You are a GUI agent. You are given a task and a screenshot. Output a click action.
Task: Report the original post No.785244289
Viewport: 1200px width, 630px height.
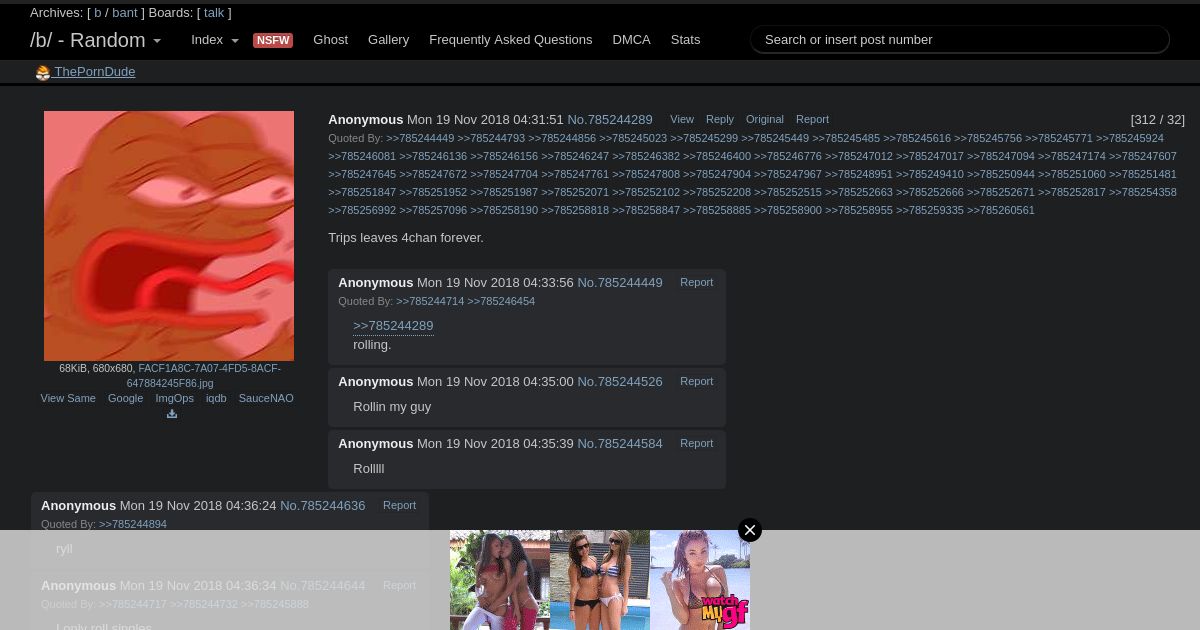point(812,119)
